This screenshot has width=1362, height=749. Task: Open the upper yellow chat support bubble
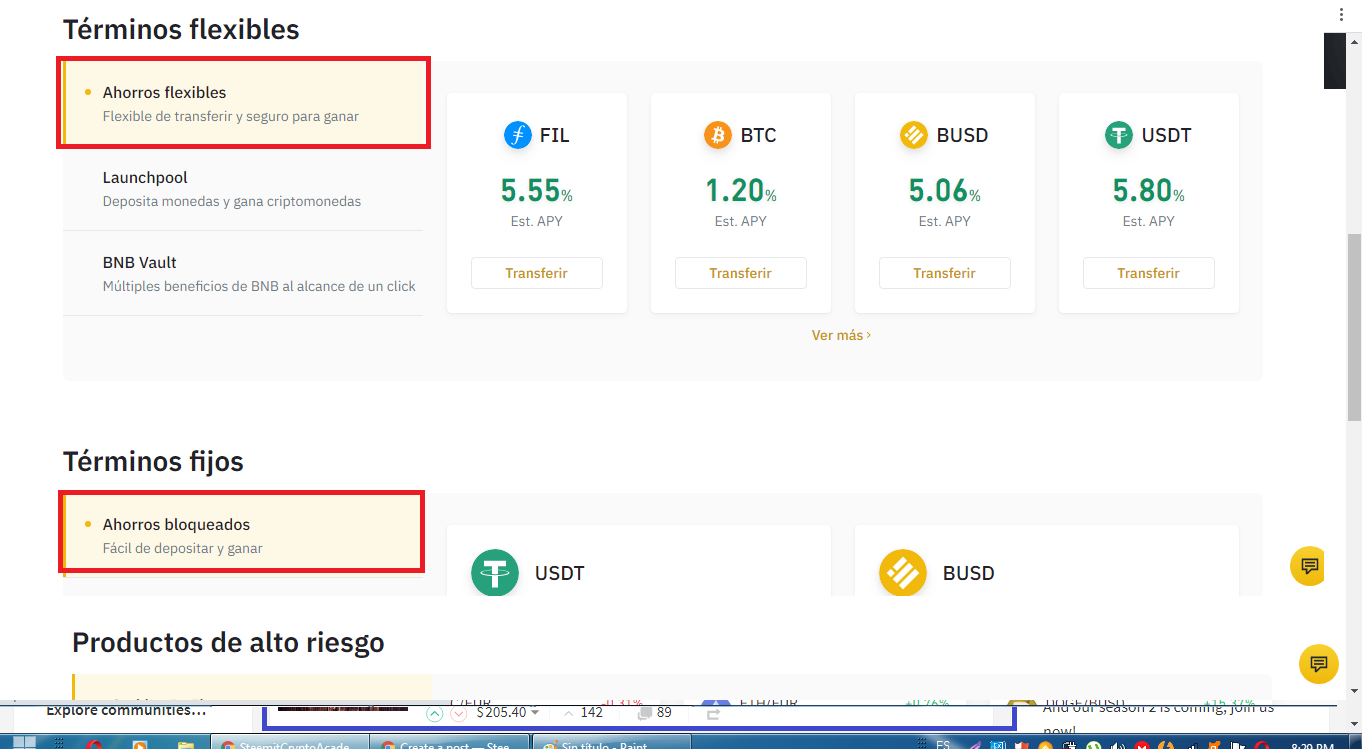coord(1308,566)
